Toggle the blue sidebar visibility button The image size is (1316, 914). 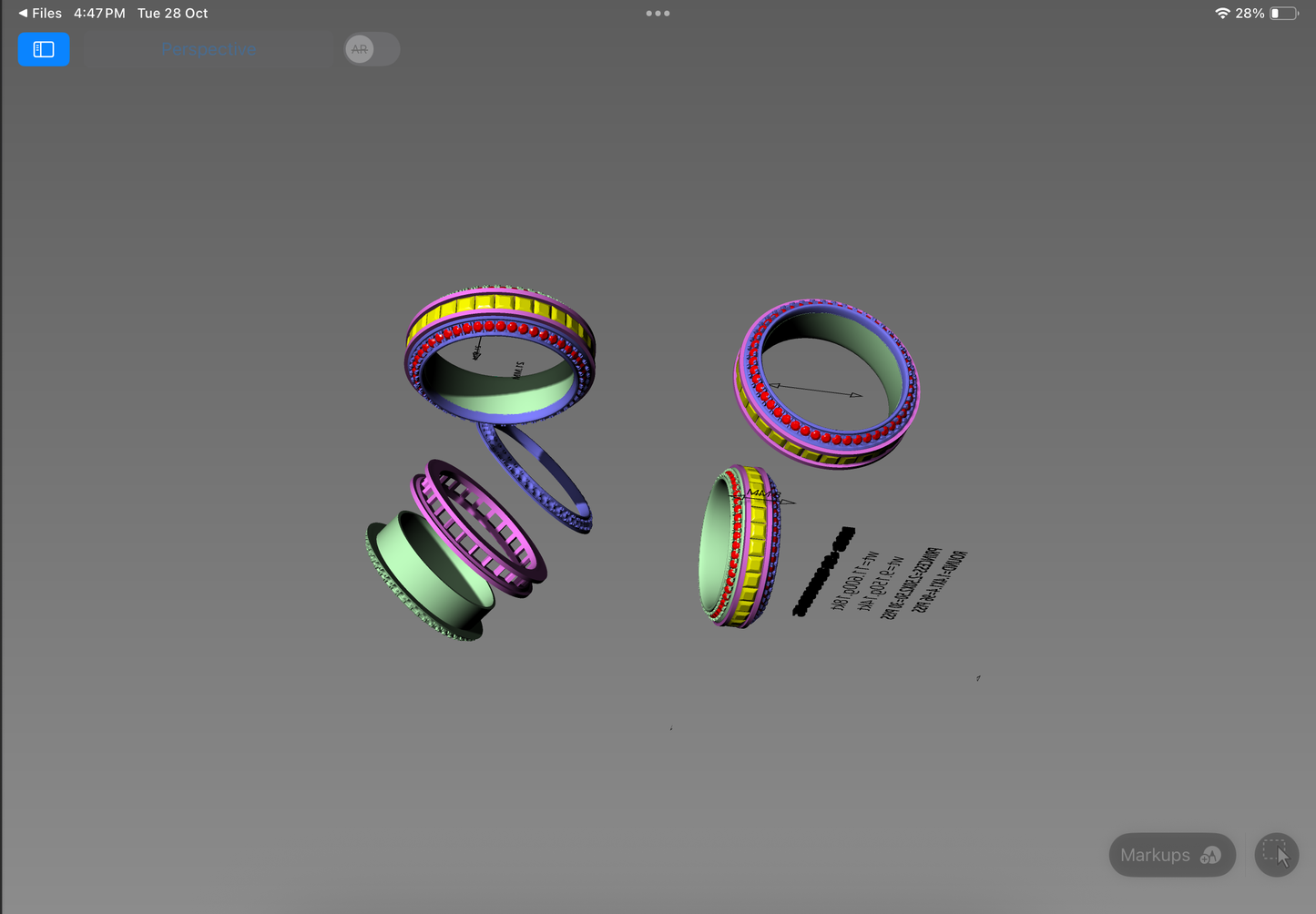point(43,49)
